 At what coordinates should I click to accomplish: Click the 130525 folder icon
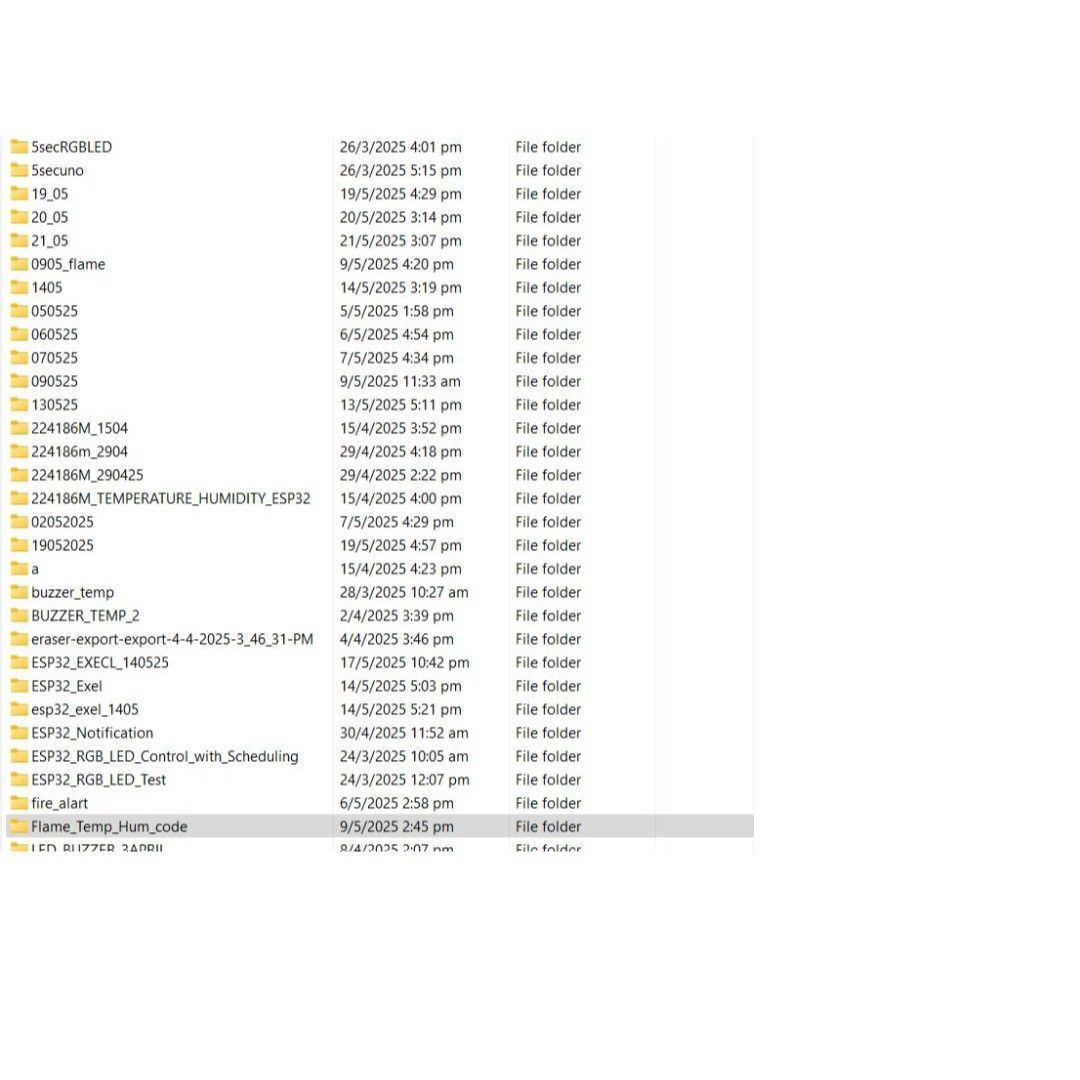[x=19, y=404]
